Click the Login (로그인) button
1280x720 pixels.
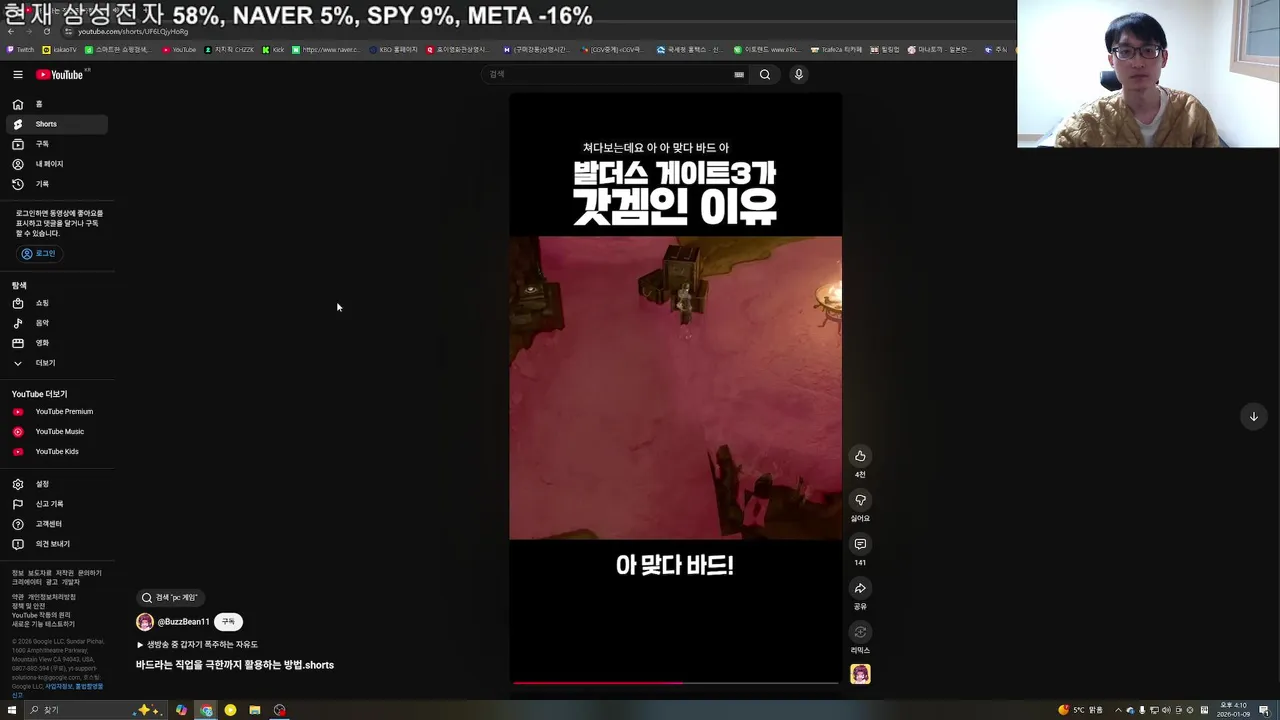coord(39,254)
